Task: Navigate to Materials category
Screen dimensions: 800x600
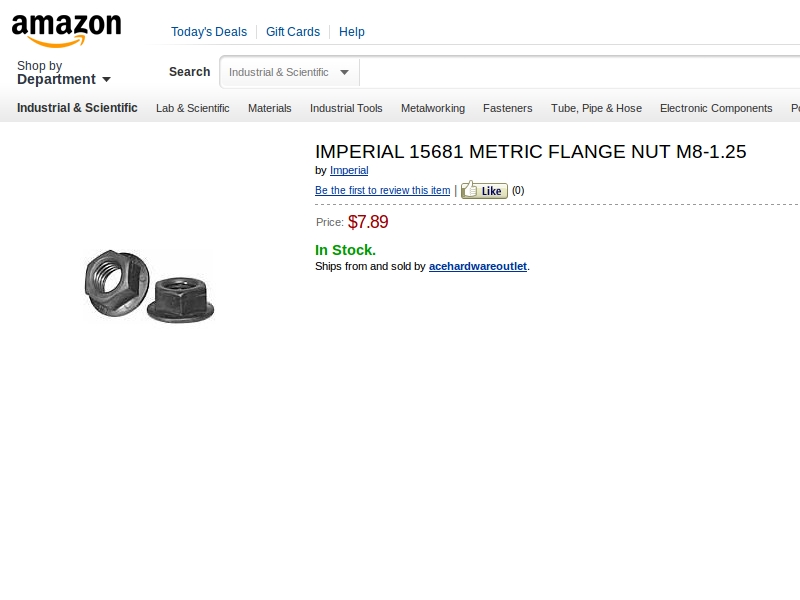Action: (x=270, y=108)
